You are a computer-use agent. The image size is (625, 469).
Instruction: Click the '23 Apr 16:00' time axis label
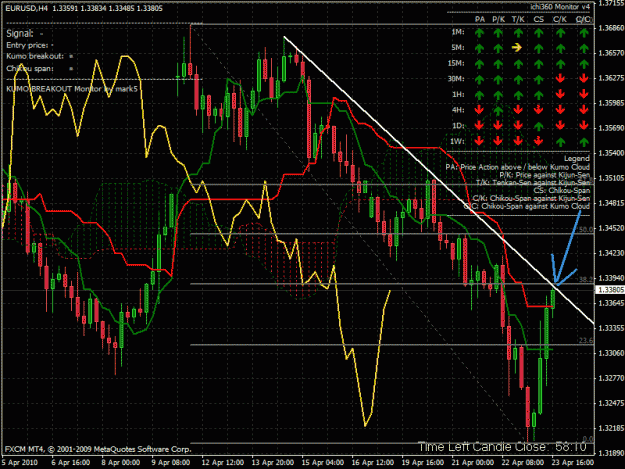pyautogui.click(x=573, y=463)
